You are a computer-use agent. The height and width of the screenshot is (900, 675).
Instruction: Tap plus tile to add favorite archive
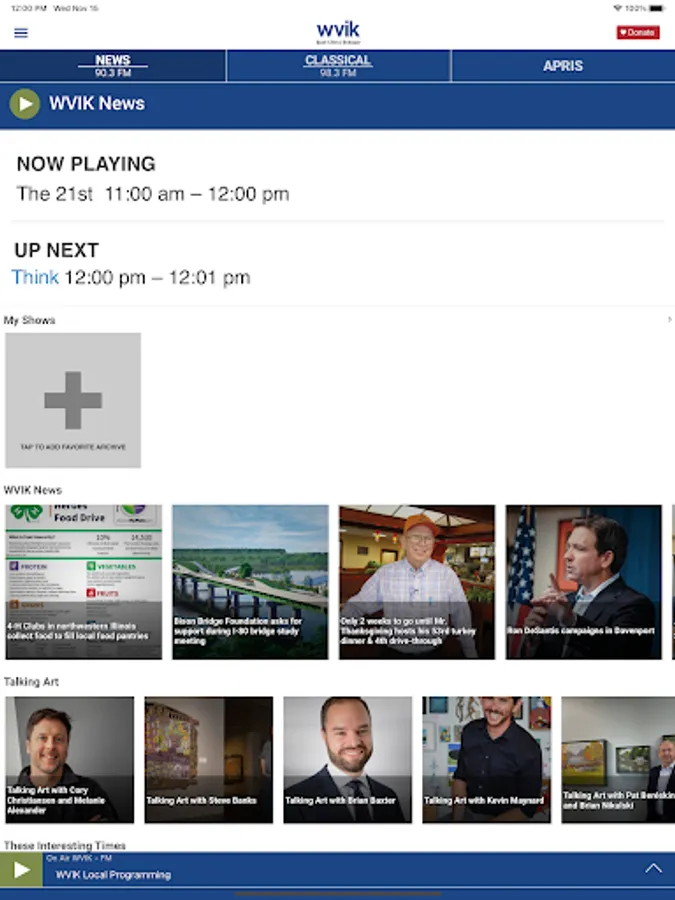click(x=73, y=400)
